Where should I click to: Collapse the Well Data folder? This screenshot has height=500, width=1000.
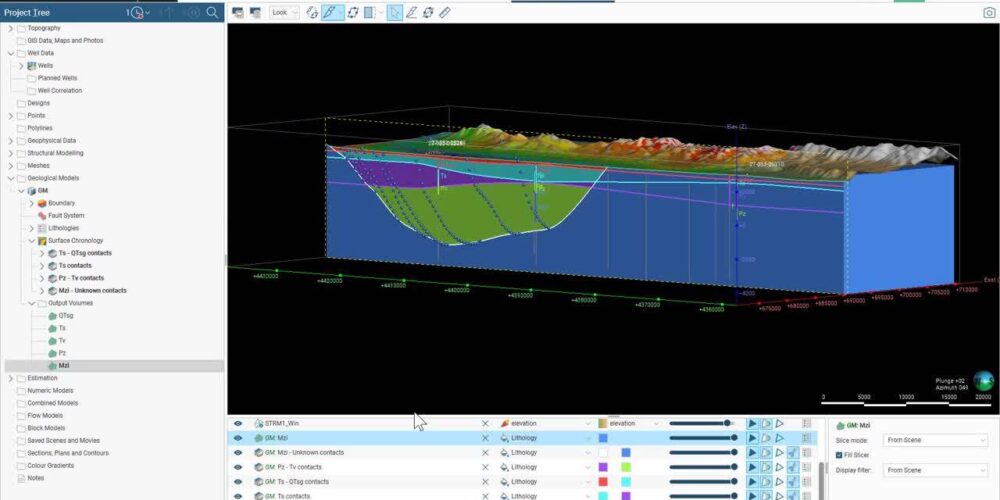pos(10,53)
